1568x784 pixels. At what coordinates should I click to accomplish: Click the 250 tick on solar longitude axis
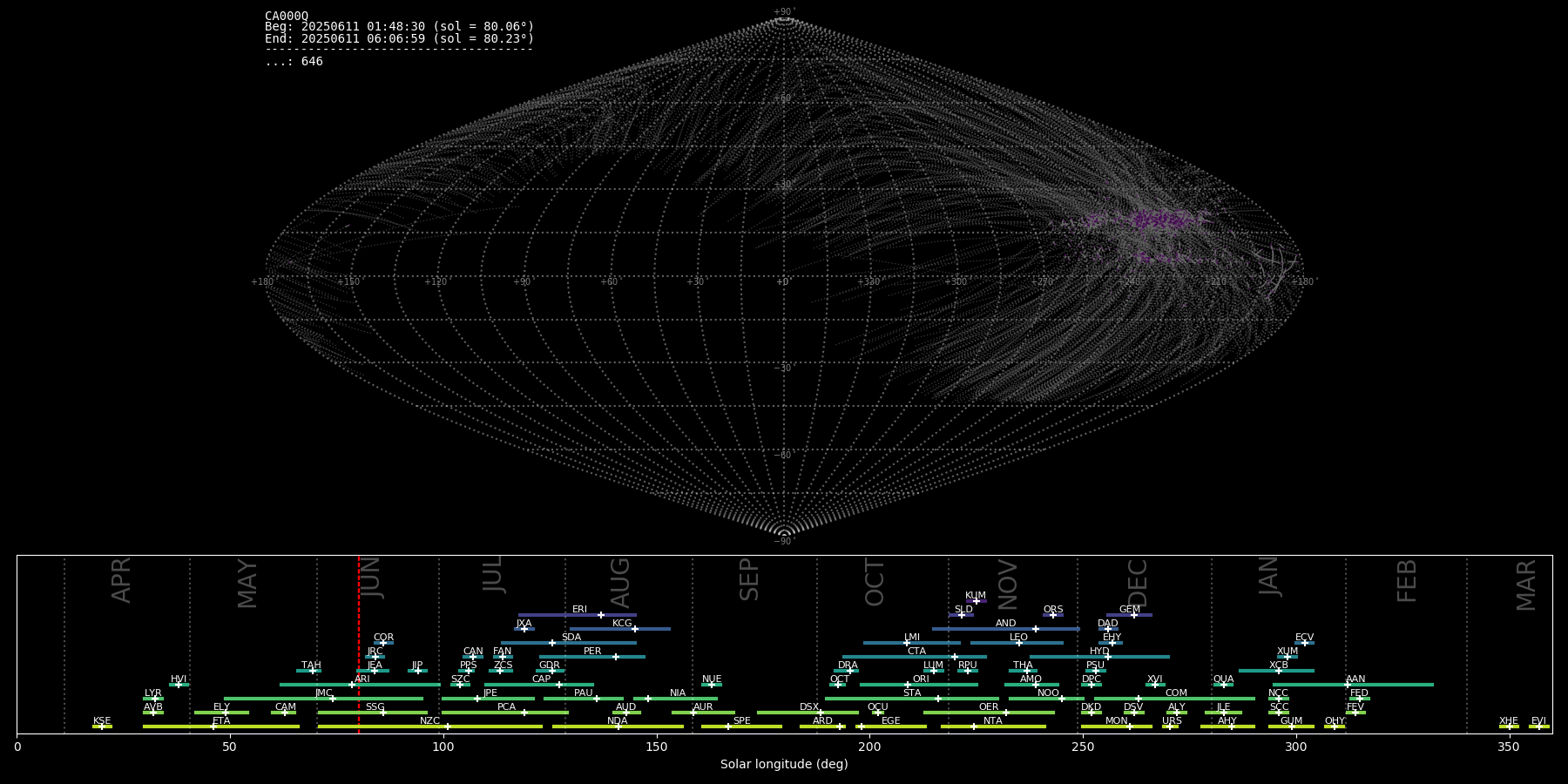[1083, 747]
